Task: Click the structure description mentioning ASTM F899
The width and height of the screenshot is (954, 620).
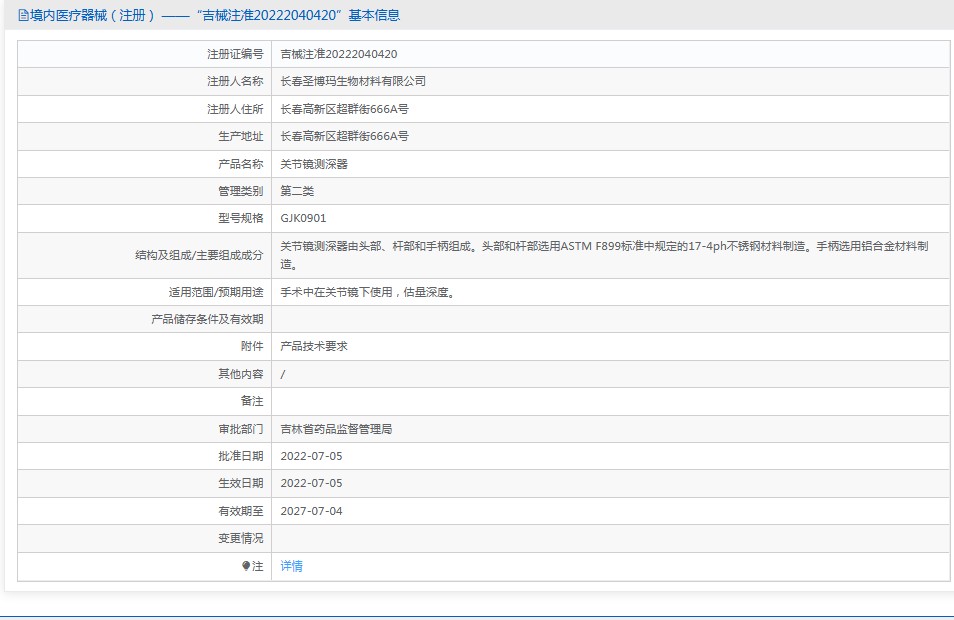Action: pyautogui.click(x=604, y=255)
